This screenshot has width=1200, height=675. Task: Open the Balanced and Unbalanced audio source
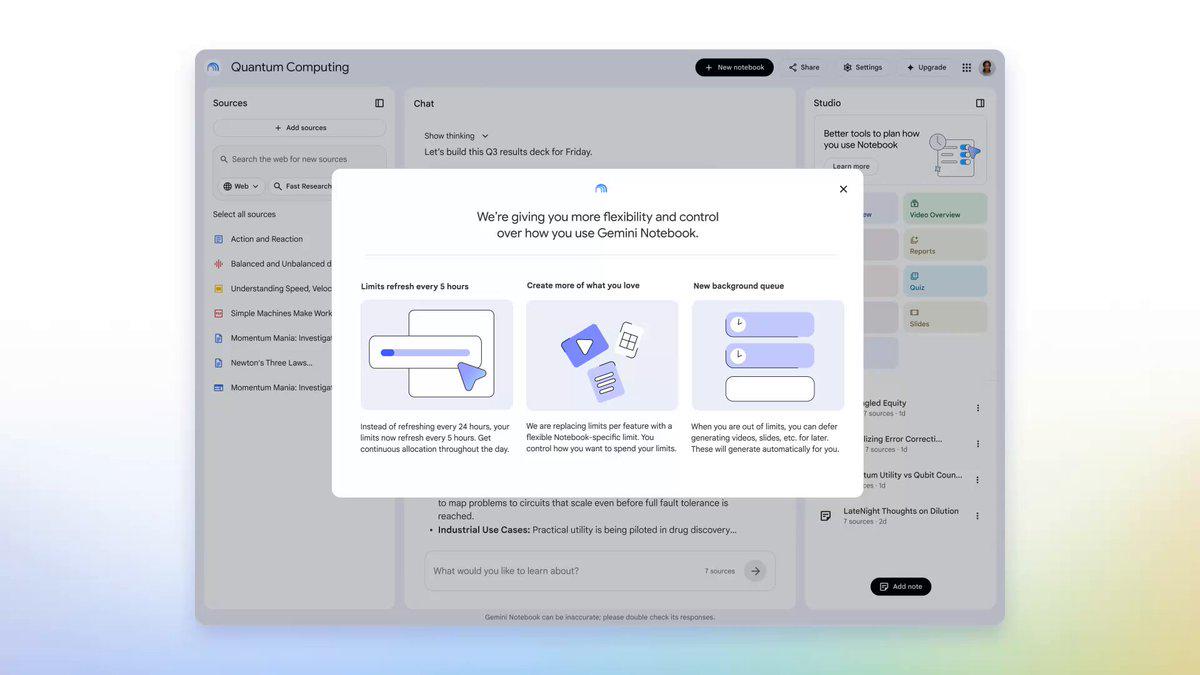[x=282, y=264]
